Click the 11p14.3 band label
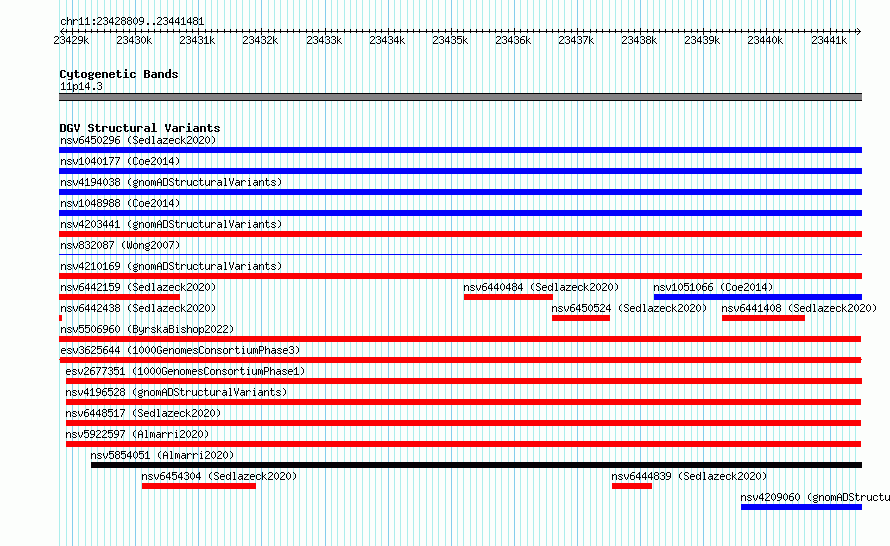 click(81, 86)
